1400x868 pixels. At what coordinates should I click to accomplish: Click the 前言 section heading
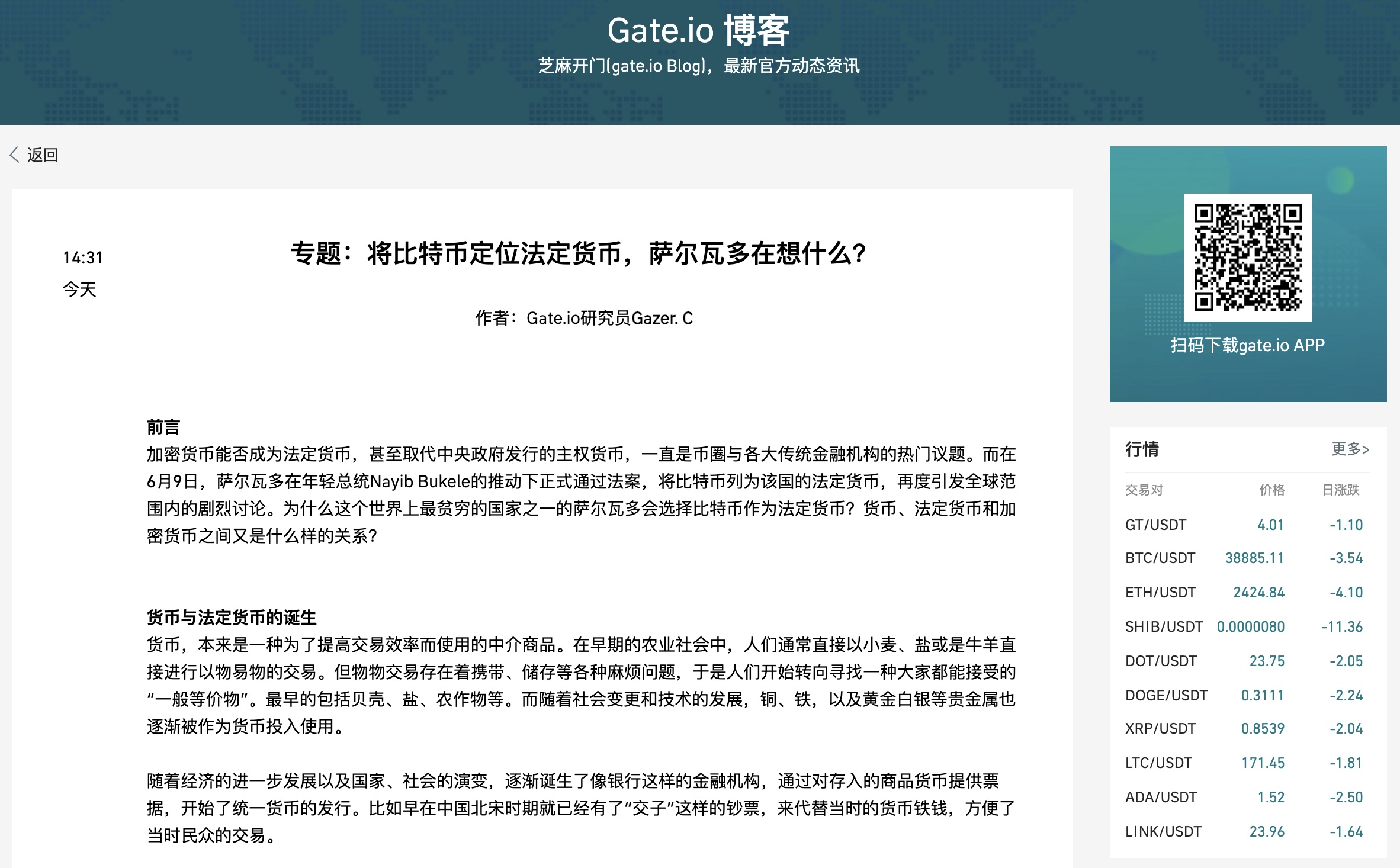pos(163,427)
